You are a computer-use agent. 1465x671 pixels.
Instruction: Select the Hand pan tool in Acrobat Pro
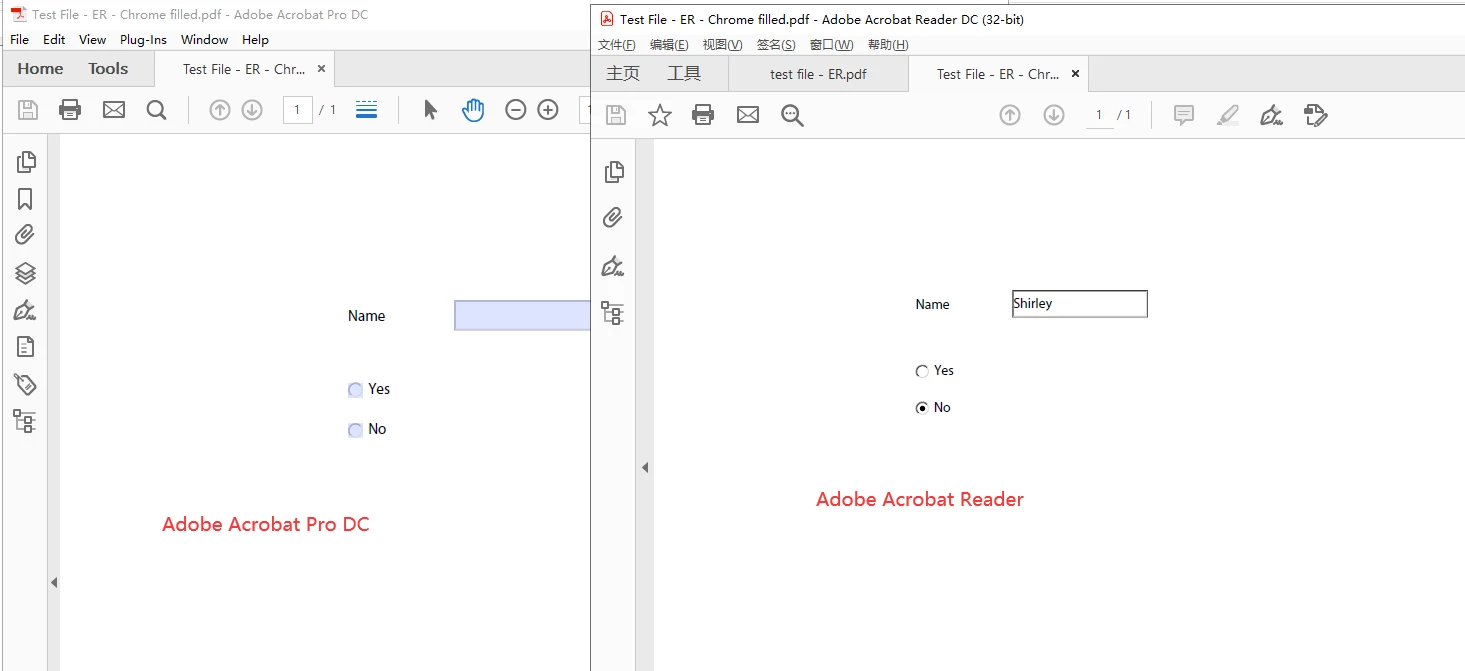click(473, 110)
